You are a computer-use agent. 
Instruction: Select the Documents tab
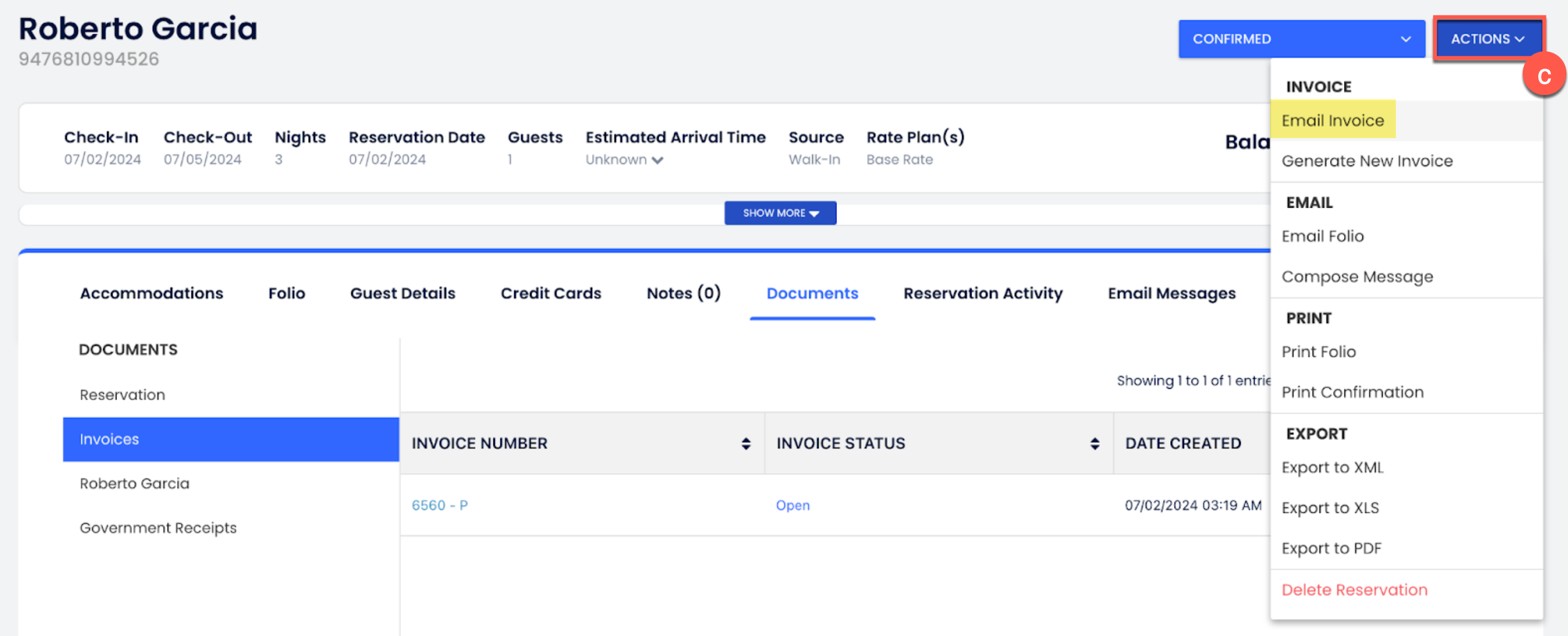click(812, 294)
